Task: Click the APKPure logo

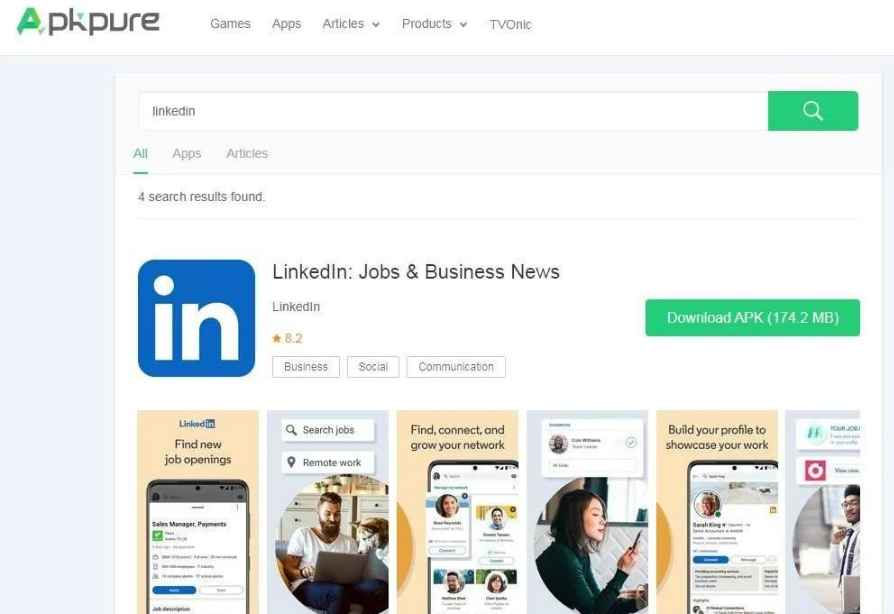Action: [88, 22]
